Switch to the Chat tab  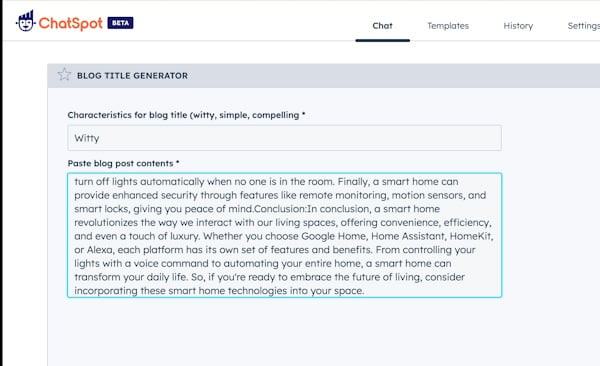click(382, 26)
